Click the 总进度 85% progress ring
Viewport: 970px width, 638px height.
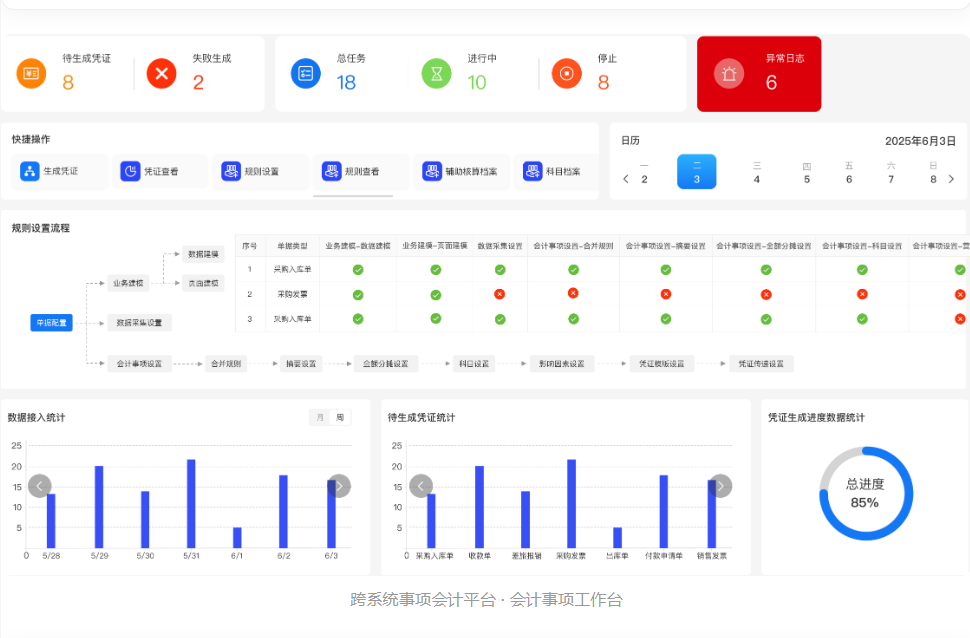865,493
